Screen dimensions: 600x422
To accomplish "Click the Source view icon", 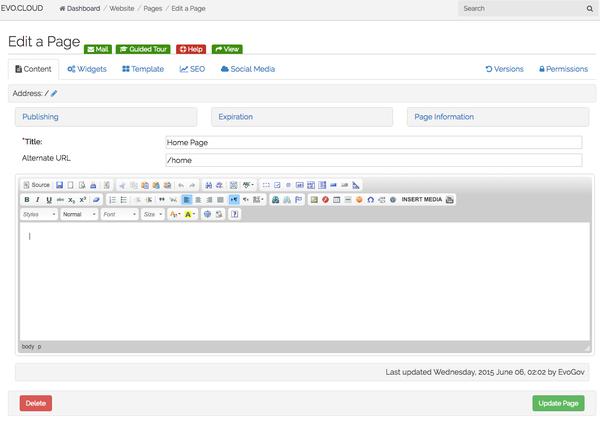I will [35, 185].
